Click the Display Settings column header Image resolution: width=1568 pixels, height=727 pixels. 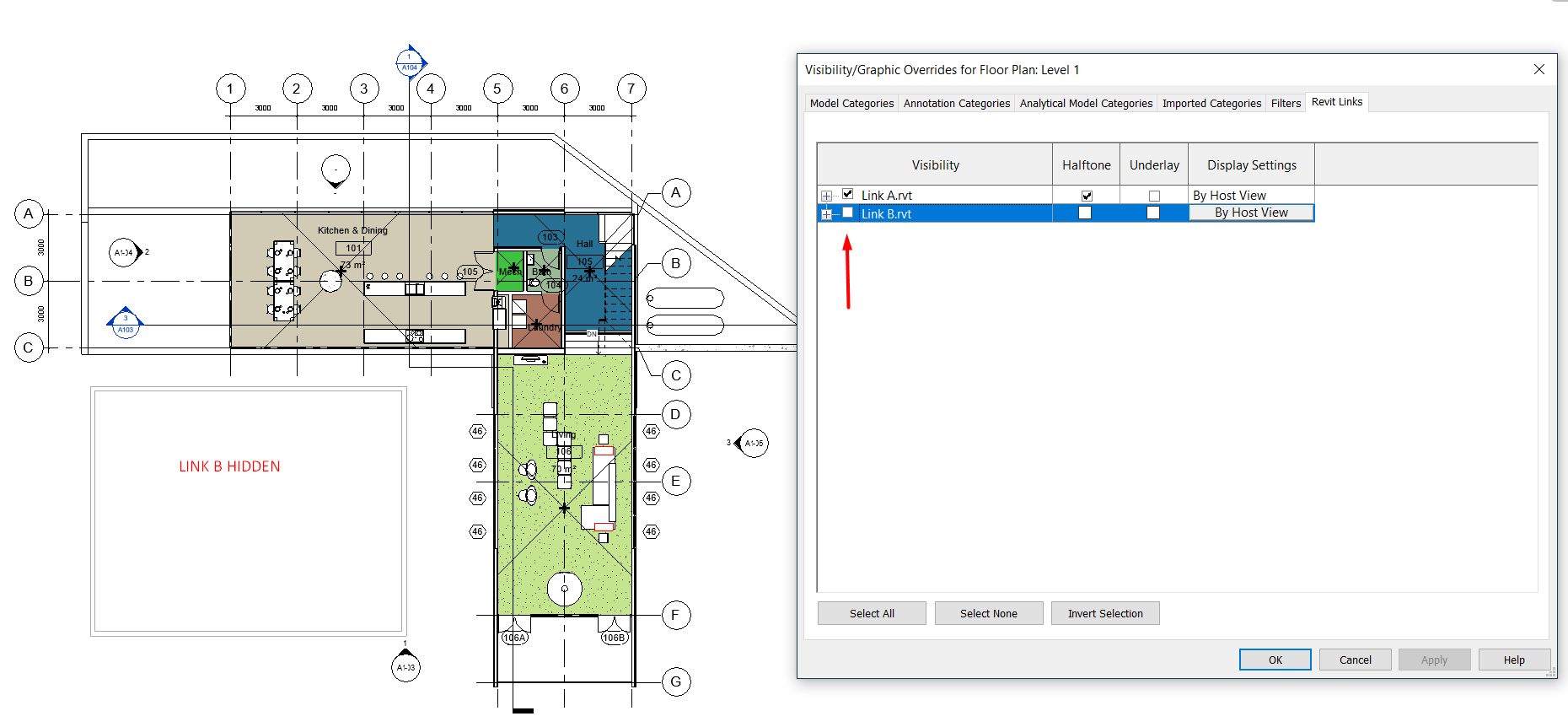coord(1251,164)
